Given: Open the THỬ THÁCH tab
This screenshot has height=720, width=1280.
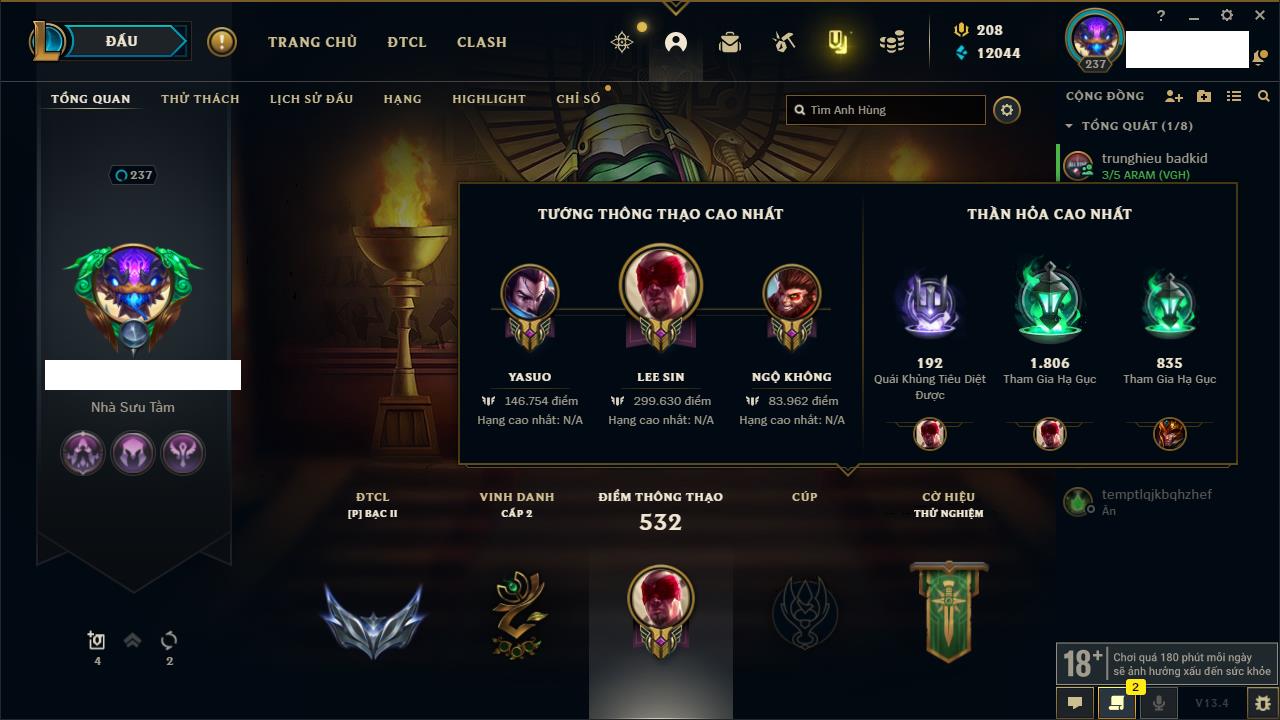Looking at the screenshot, I should pos(200,99).
